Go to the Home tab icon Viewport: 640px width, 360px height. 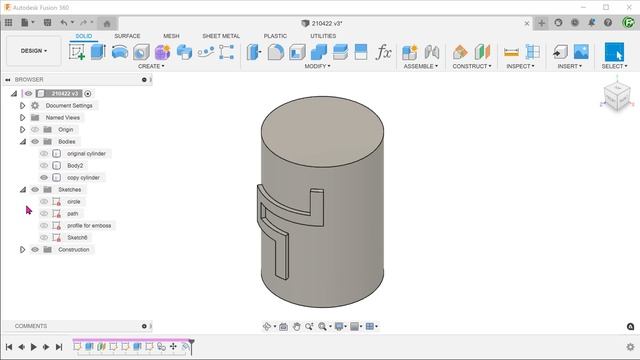coord(107,24)
